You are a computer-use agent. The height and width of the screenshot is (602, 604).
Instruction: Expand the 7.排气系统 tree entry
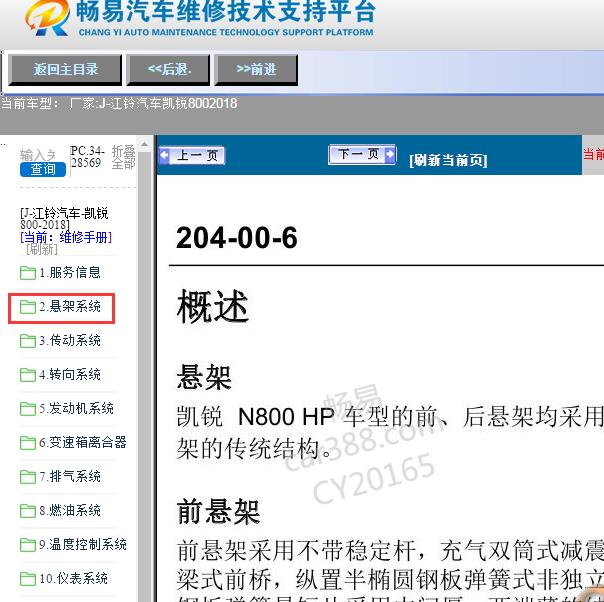(x=70, y=476)
